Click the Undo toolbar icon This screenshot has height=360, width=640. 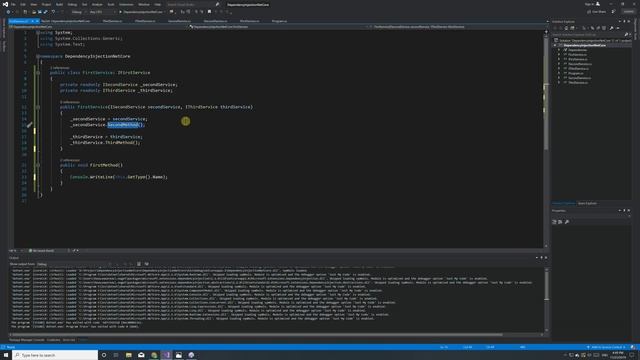(x=53, y=12)
